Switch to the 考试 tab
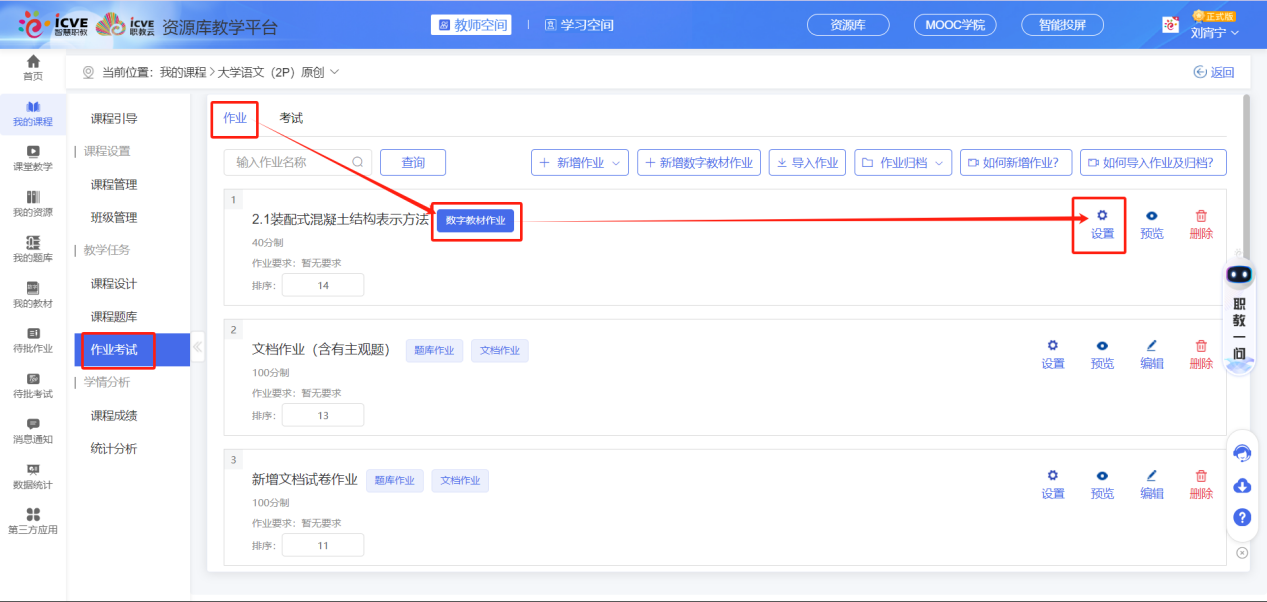 pyautogui.click(x=291, y=118)
